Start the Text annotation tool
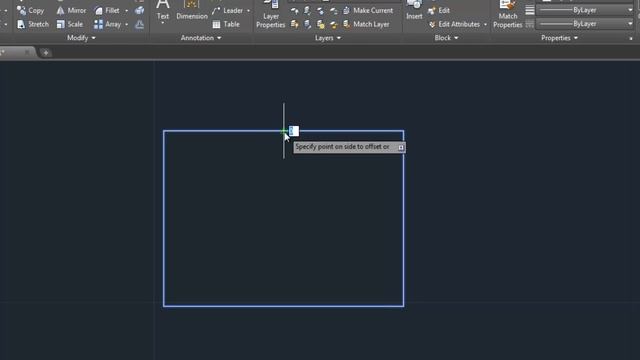Image resolution: width=640 pixels, height=360 pixels. (x=163, y=10)
